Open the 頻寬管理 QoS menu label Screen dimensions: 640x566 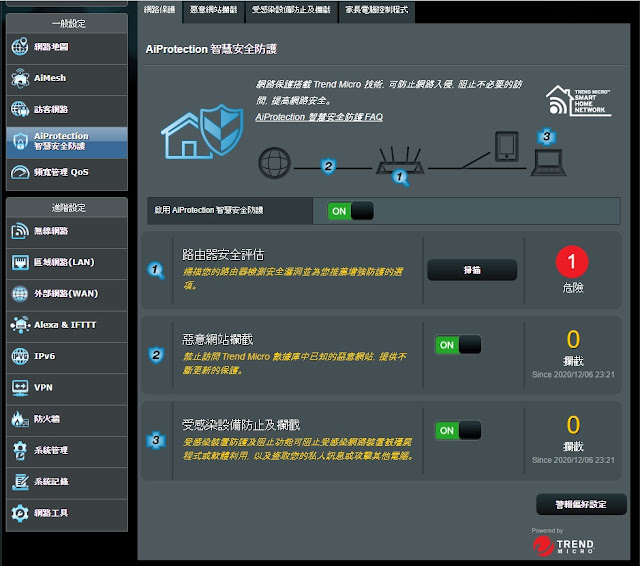pyautogui.click(x=61, y=172)
